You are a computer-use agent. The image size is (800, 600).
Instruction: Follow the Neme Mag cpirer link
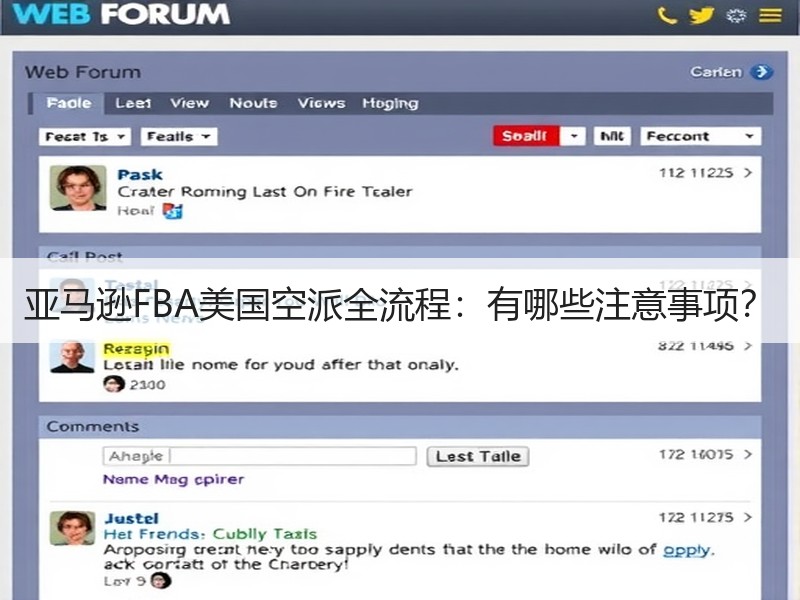[x=173, y=480]
